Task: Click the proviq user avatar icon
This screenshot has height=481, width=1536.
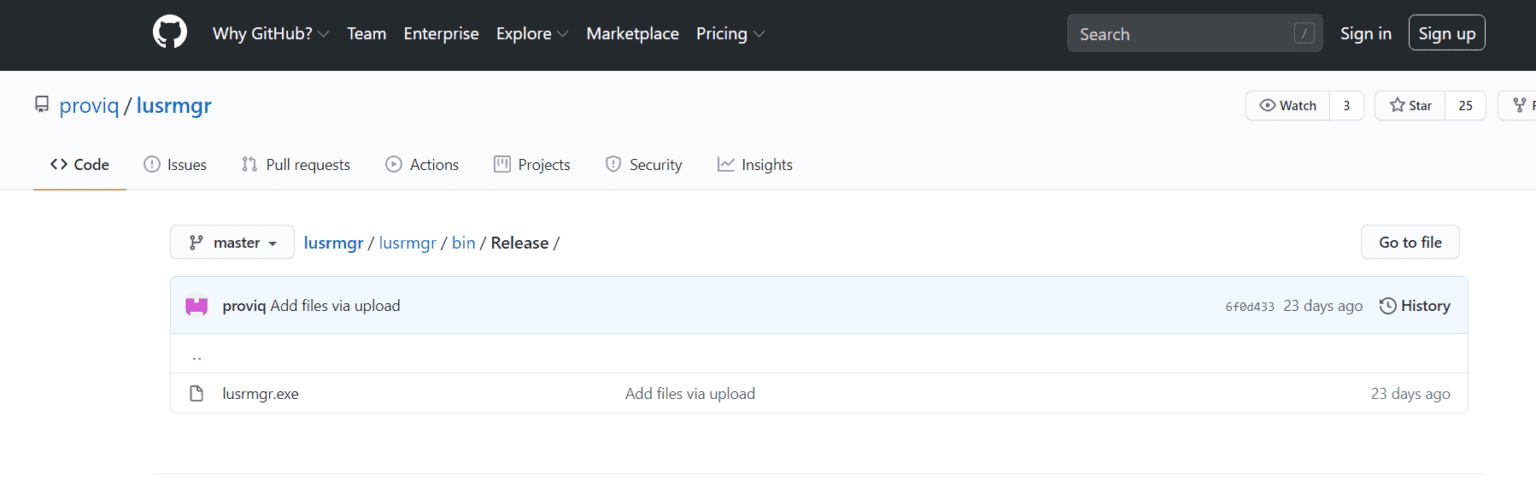Action: 196,306
